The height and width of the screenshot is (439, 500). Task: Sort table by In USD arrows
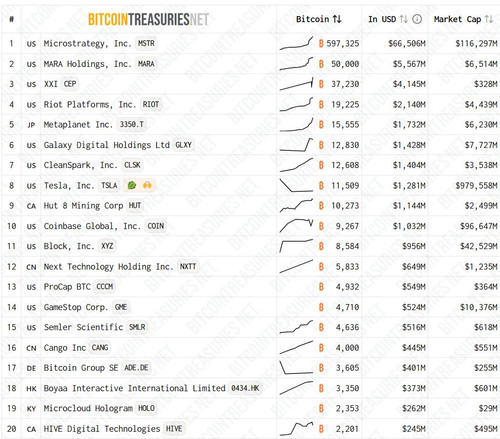coord(404,19)
